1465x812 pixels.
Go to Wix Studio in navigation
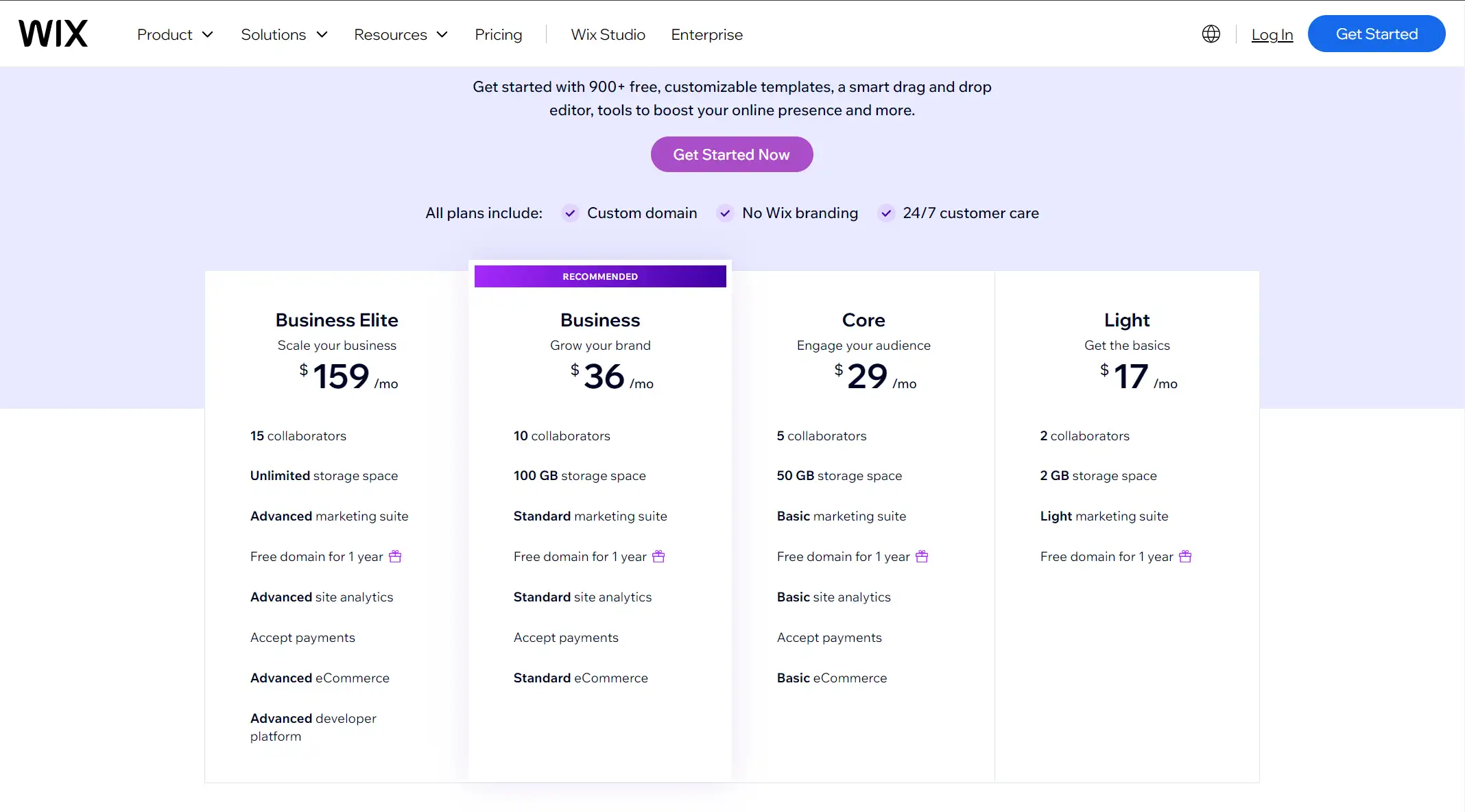coord(608,34)
